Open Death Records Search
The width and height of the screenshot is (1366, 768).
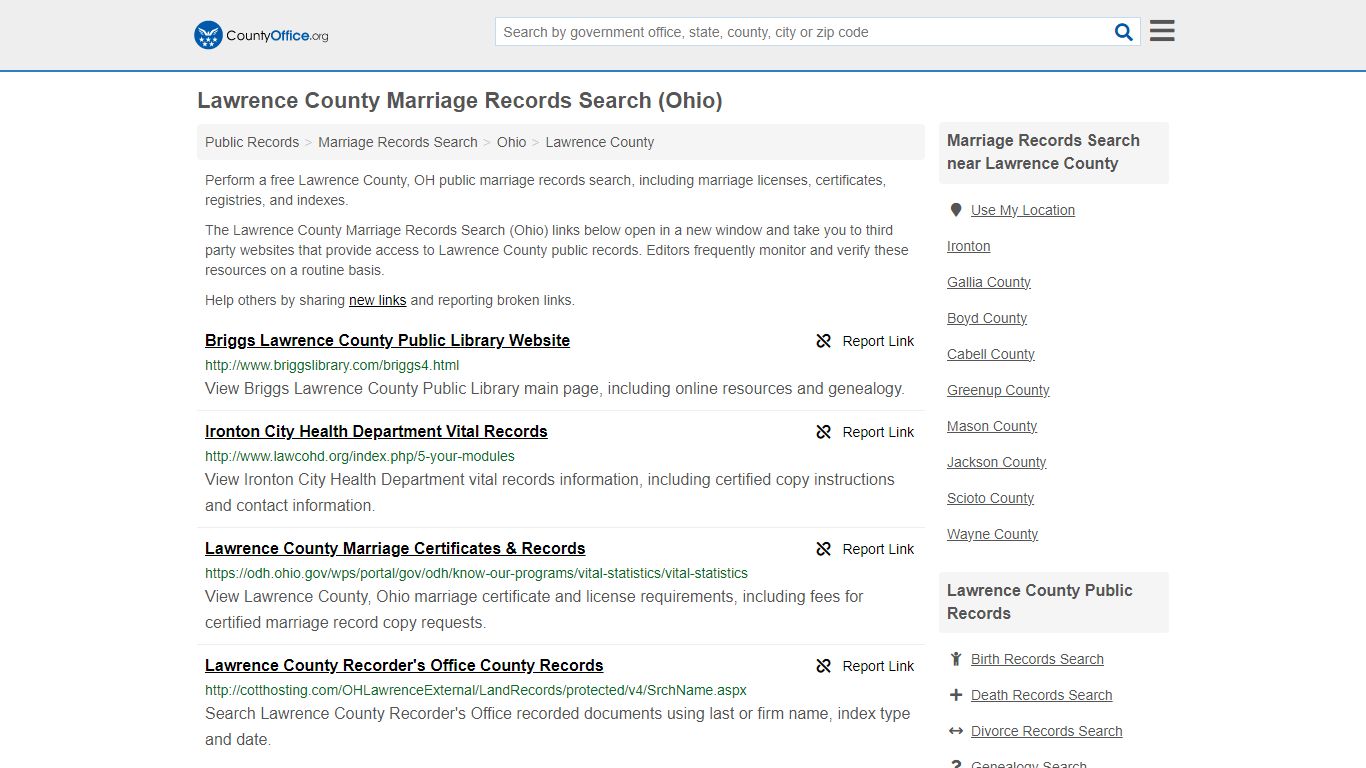pyautogui.click(x=1041, y=695)
